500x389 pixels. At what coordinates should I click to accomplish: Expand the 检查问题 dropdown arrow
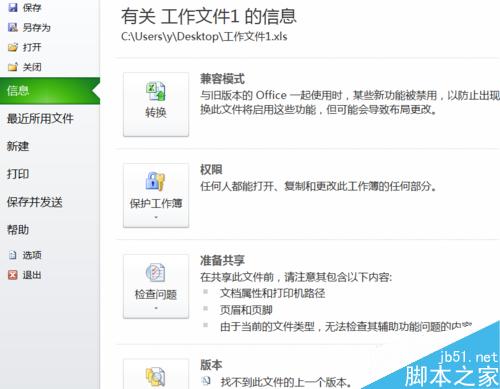(x=156, y=308)
